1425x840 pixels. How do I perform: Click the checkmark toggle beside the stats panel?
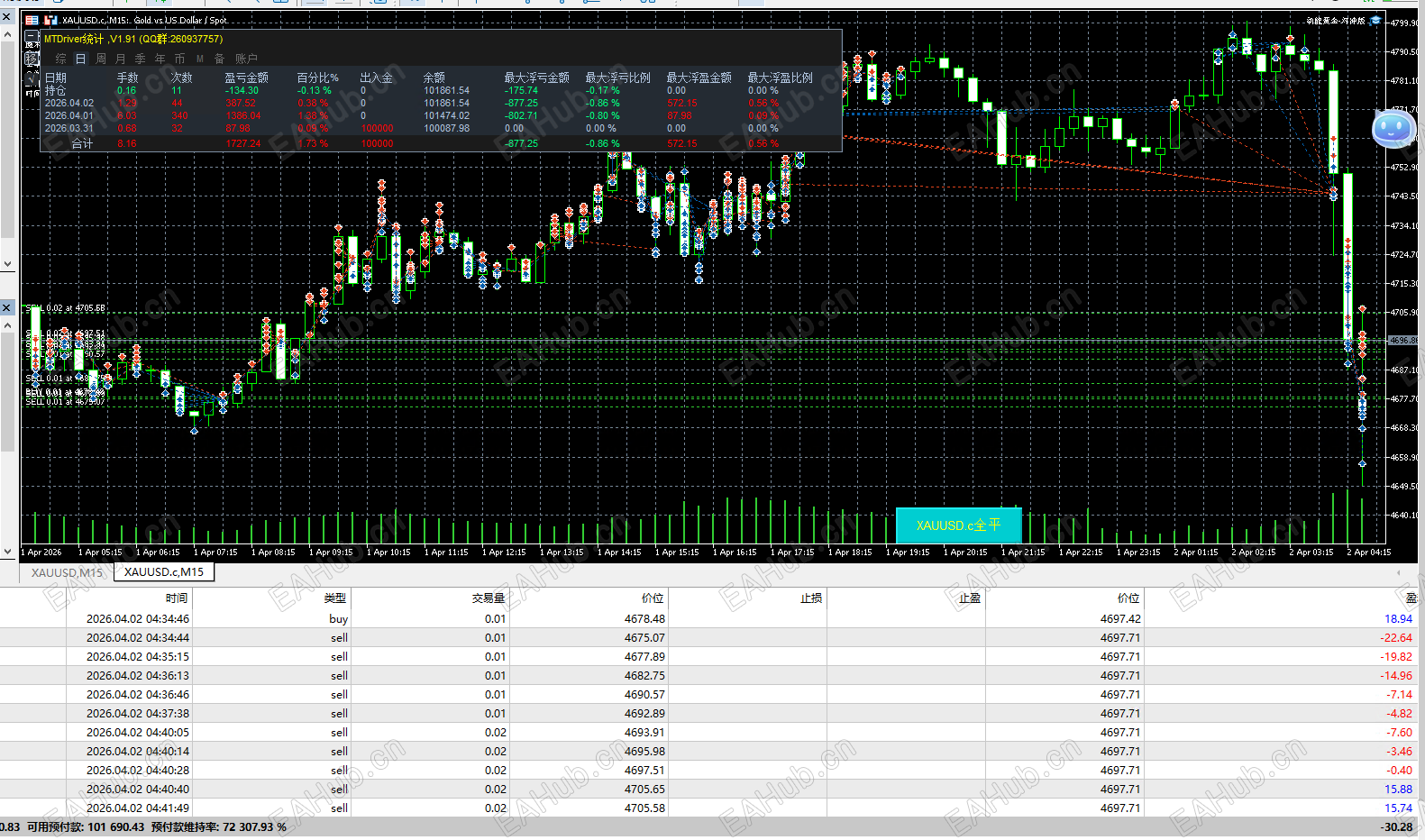(x=32, y=78)
